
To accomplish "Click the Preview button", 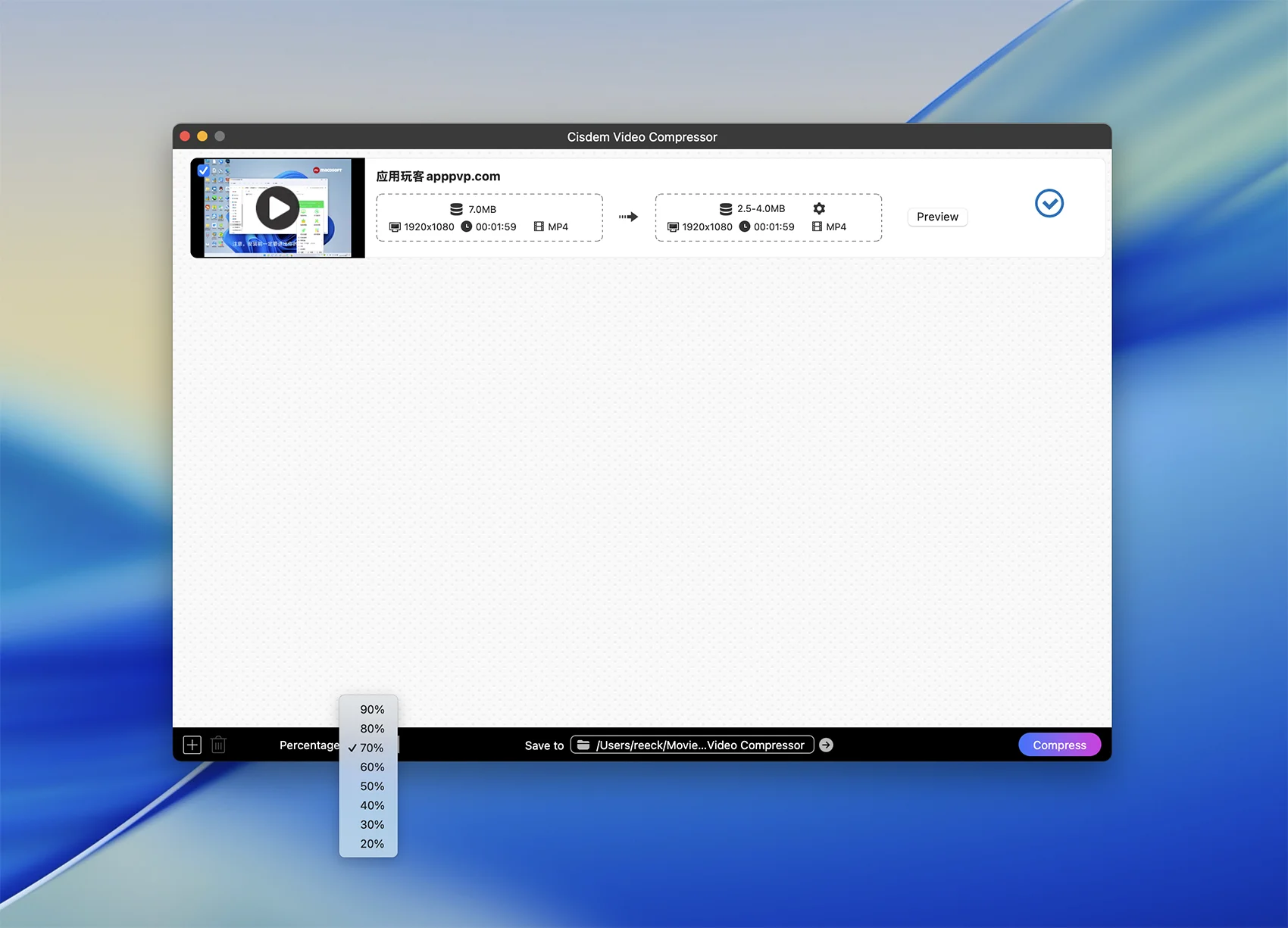I will [937, 217].
